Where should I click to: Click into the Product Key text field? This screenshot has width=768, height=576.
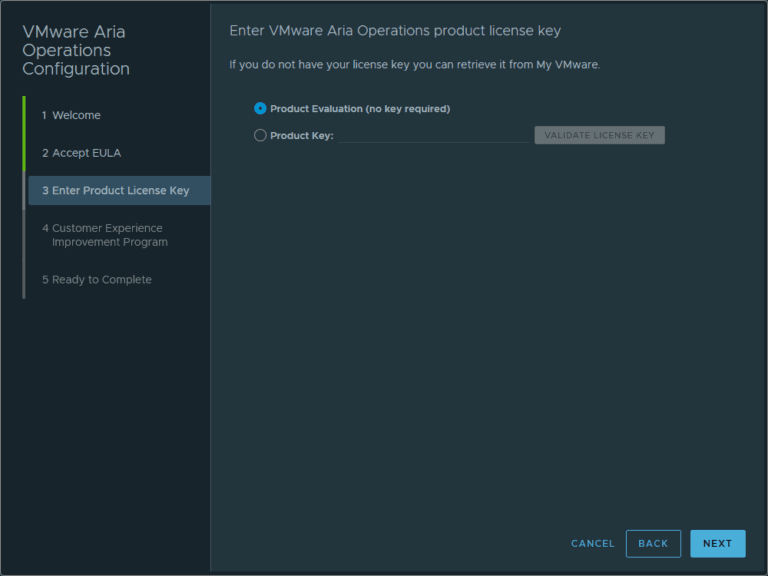point(433,135)
